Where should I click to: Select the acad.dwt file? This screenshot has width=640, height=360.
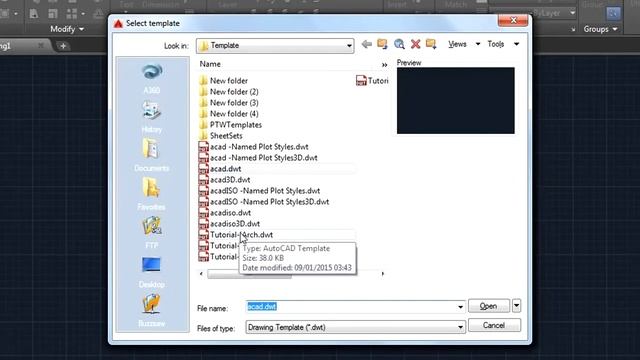pos(220,169)
